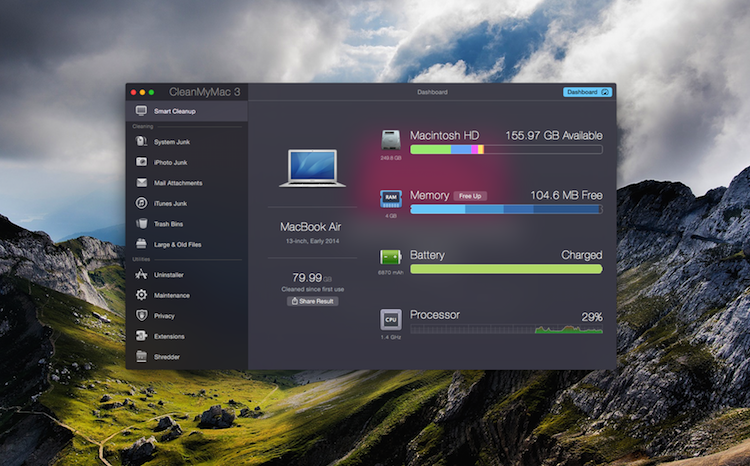Click the Extensions puzzle icon
Viewport: 750px width, 466px height.
pos(141,336)
